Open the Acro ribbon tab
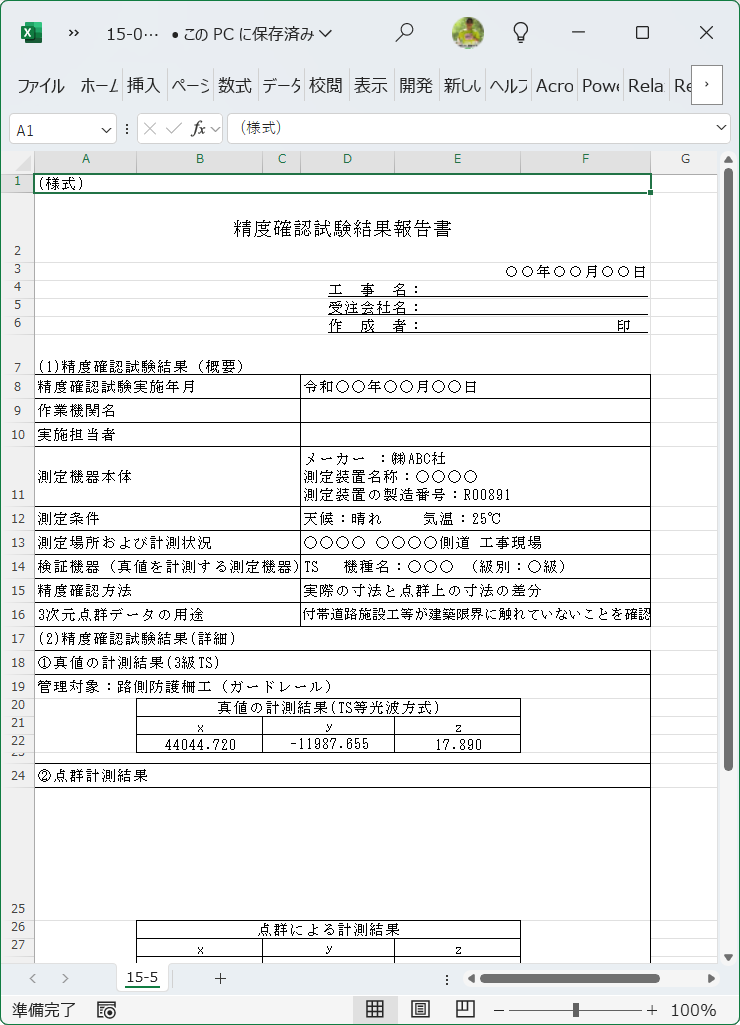Viewport: 740px width, 1025px height. [554, 86]
